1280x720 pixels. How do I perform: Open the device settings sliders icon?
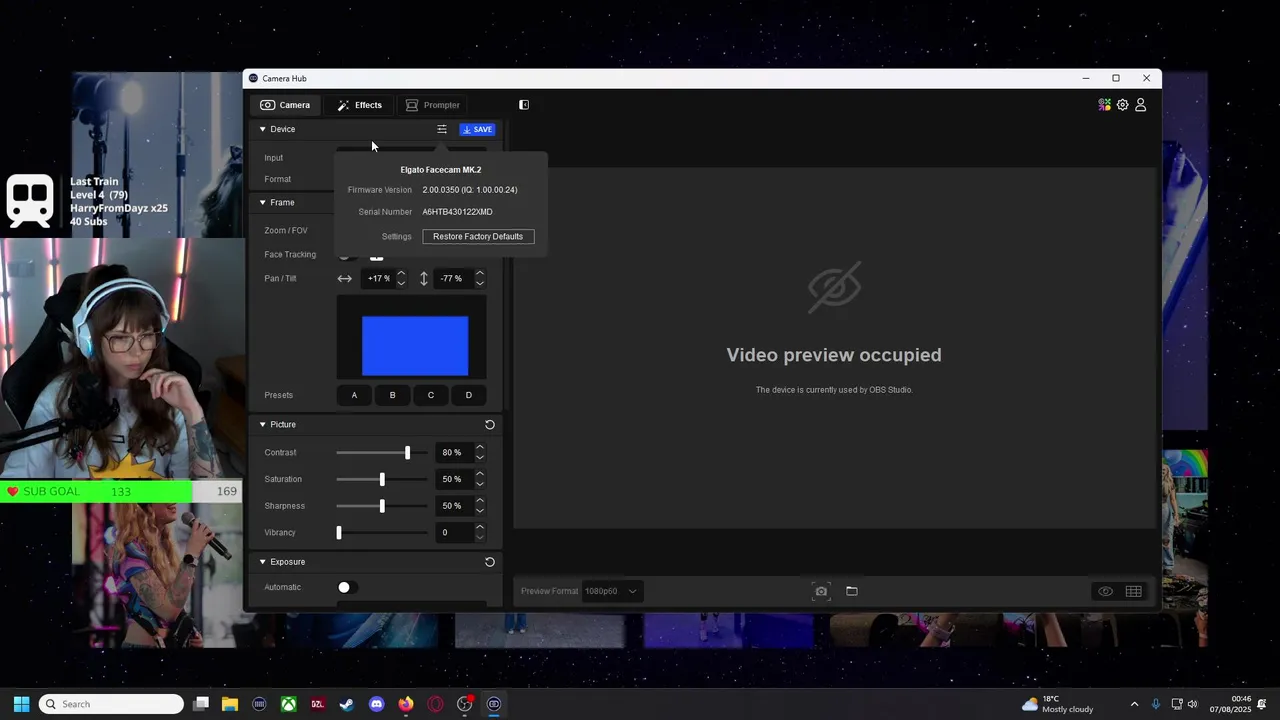coord(441,129)
